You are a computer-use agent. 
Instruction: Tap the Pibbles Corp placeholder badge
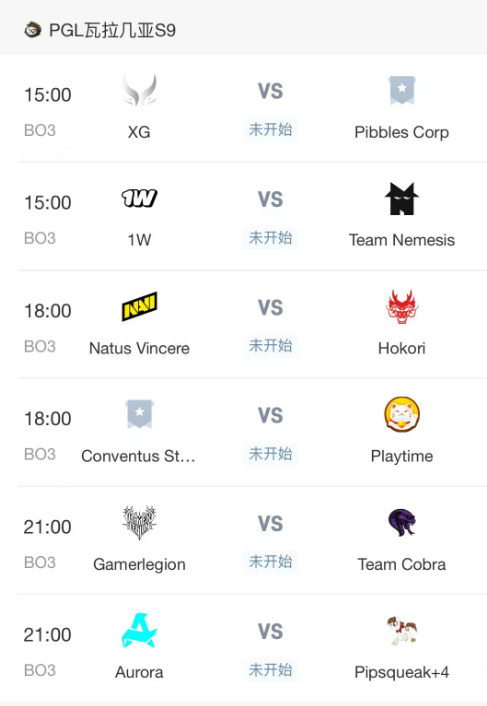(402, 90)
